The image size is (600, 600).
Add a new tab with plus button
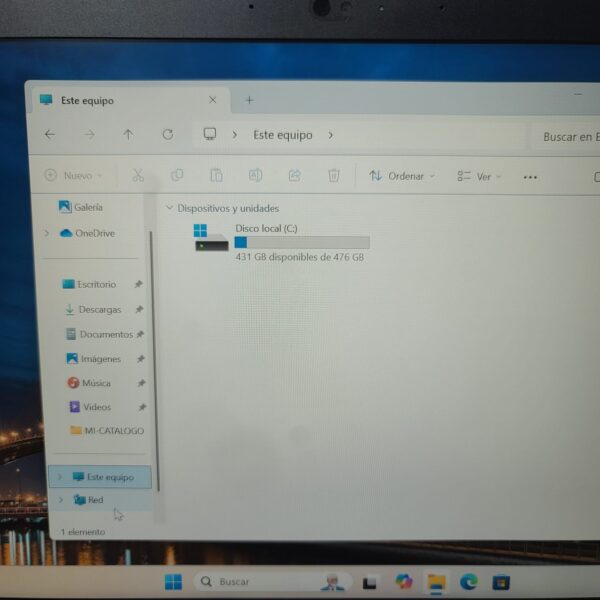tap(249, 100)
